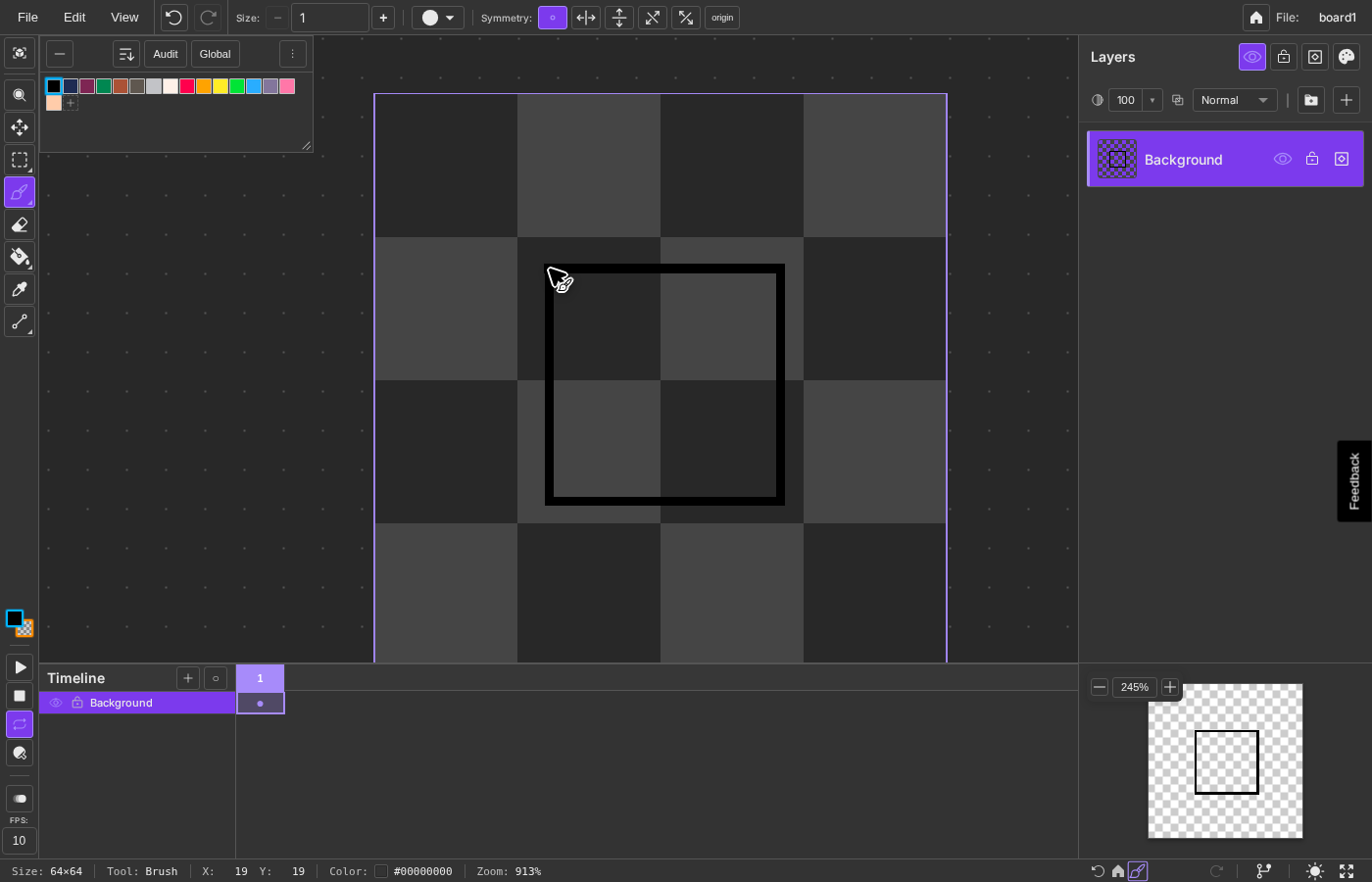Select frame 1 in the timeline

260,678
